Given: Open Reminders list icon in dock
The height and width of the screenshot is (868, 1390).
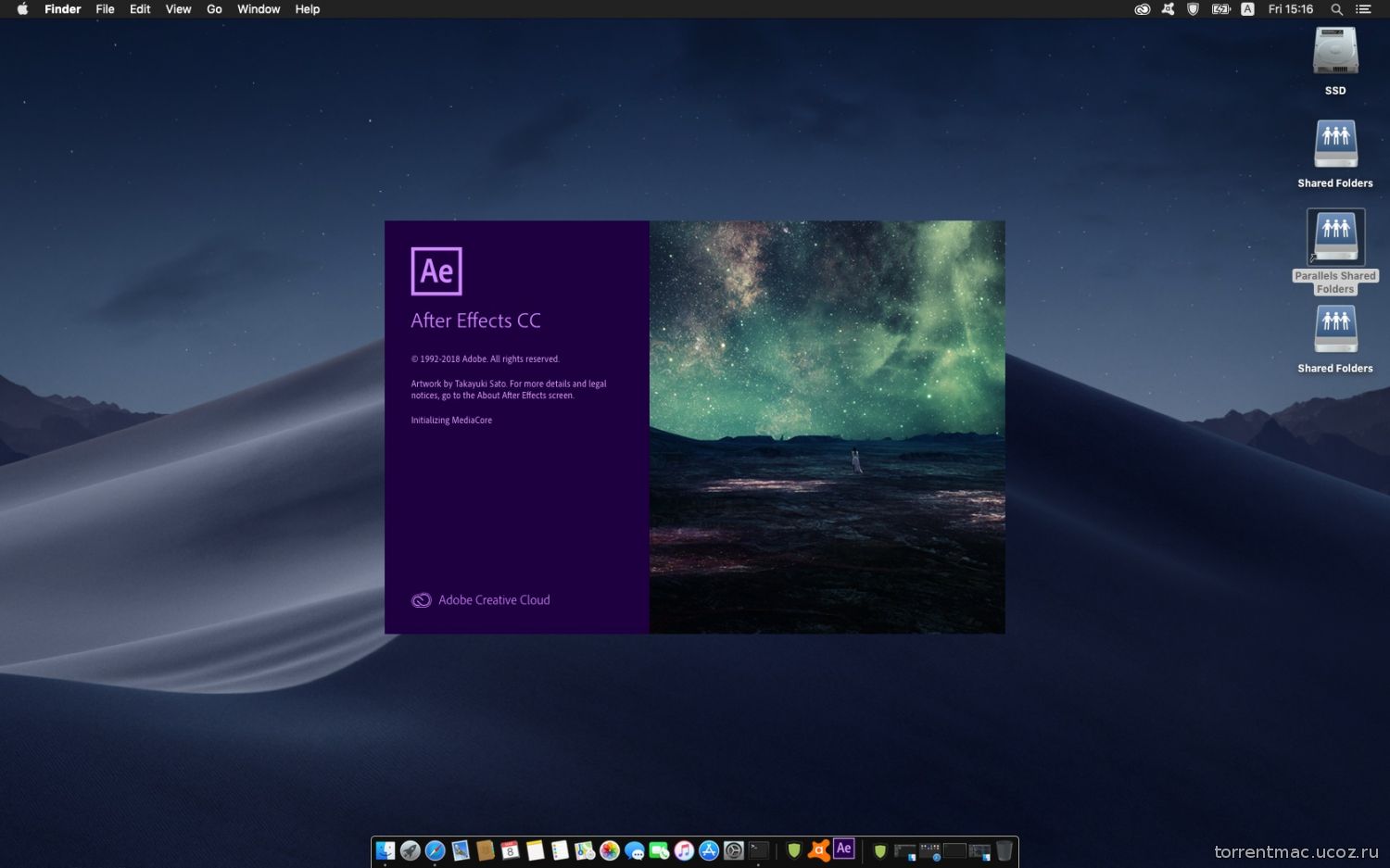Looking at the screenshot, I should pos(560,850).
